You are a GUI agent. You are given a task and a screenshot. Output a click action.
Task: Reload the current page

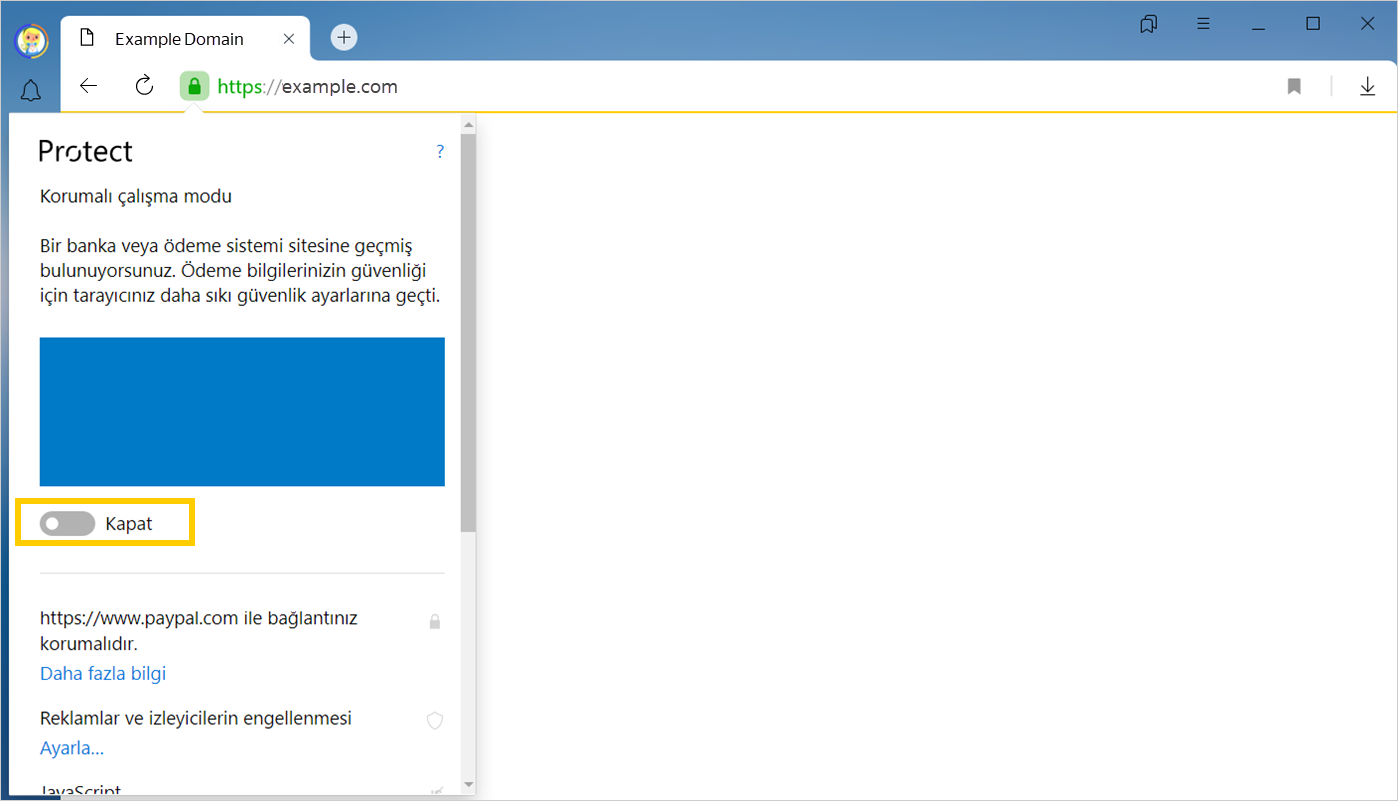(144, 86)
